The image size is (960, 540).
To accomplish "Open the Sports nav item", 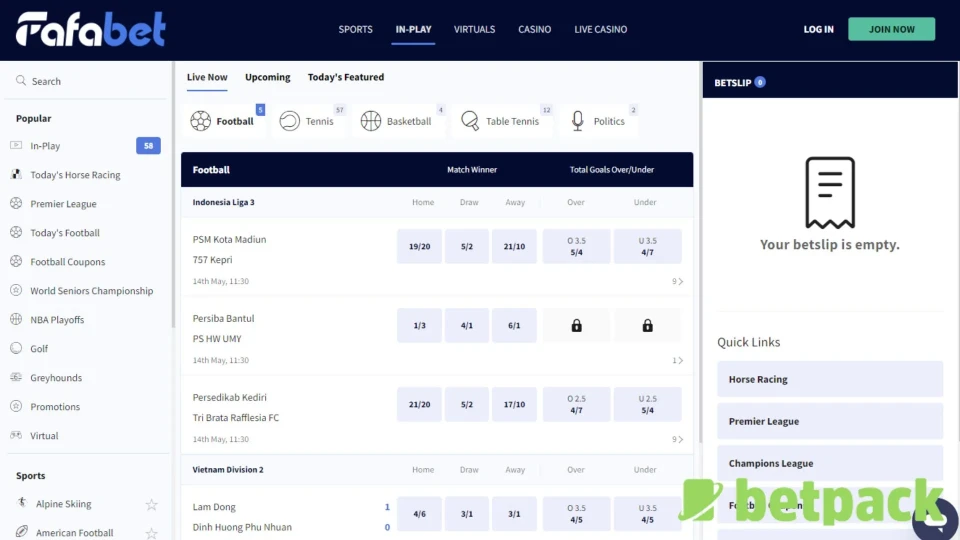I will 355,29.
